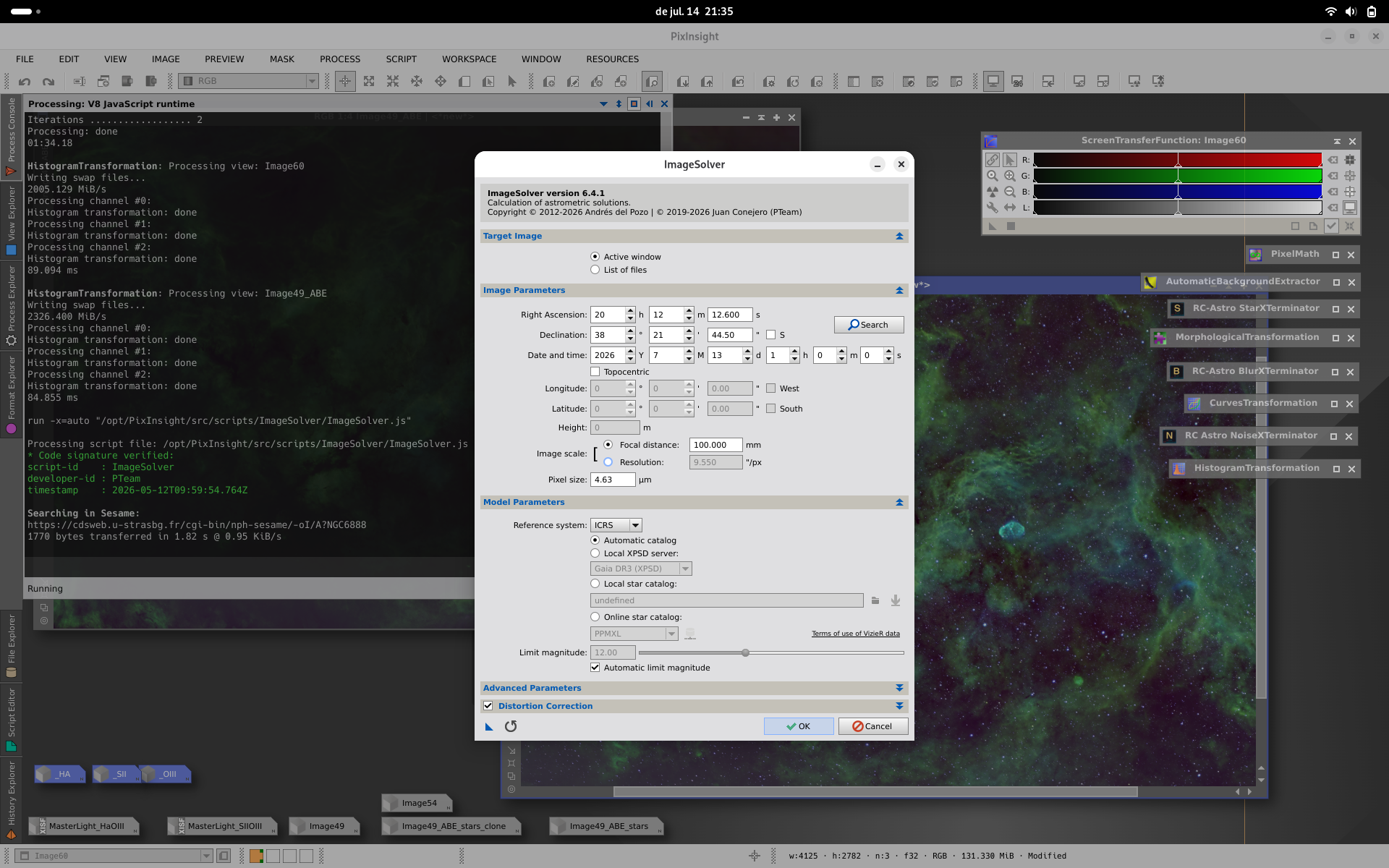Screen dimensions: 1389x868
Task: Open the RGB channel dropdown in the toolbar
Action: 249,82
